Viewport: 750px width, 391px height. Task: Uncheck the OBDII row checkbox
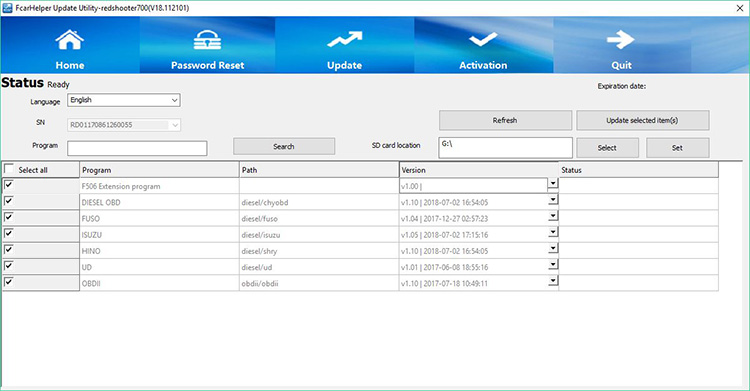9,282
